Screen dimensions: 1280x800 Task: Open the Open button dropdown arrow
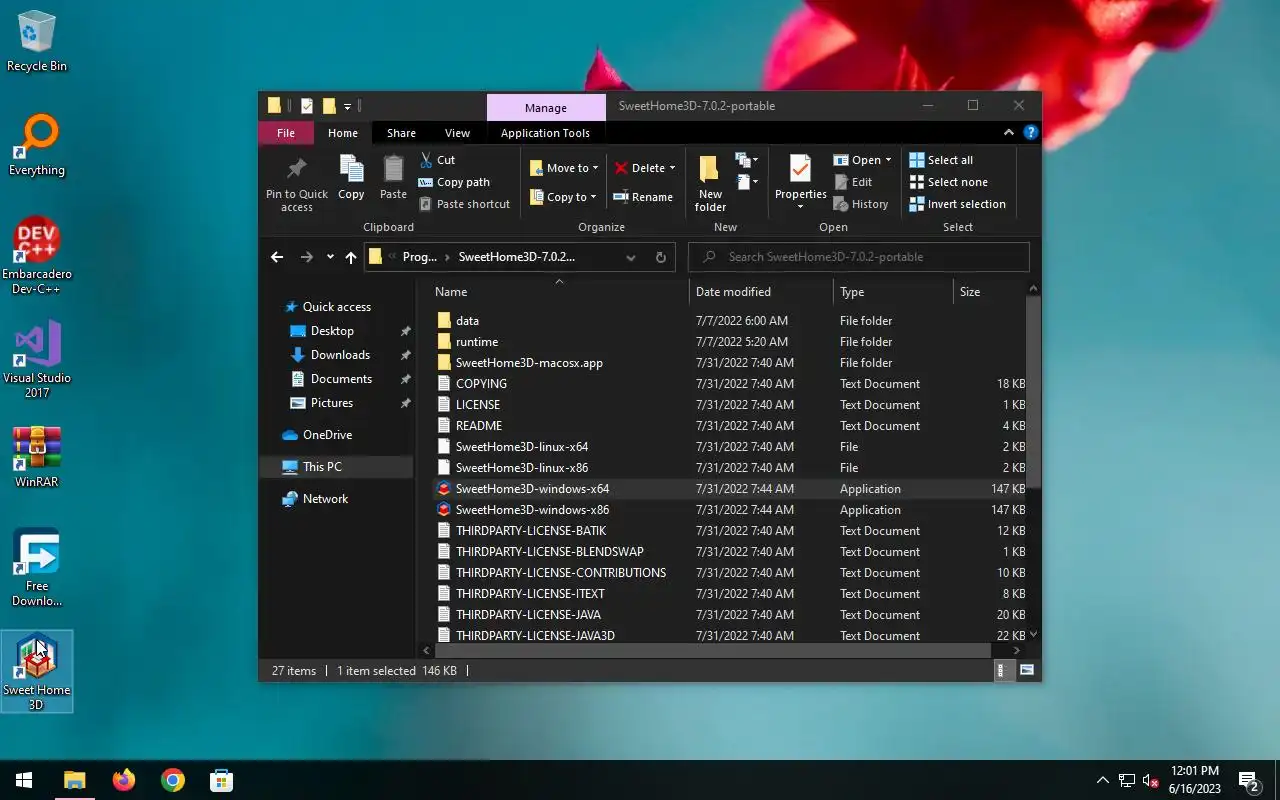tap(888, 160)
